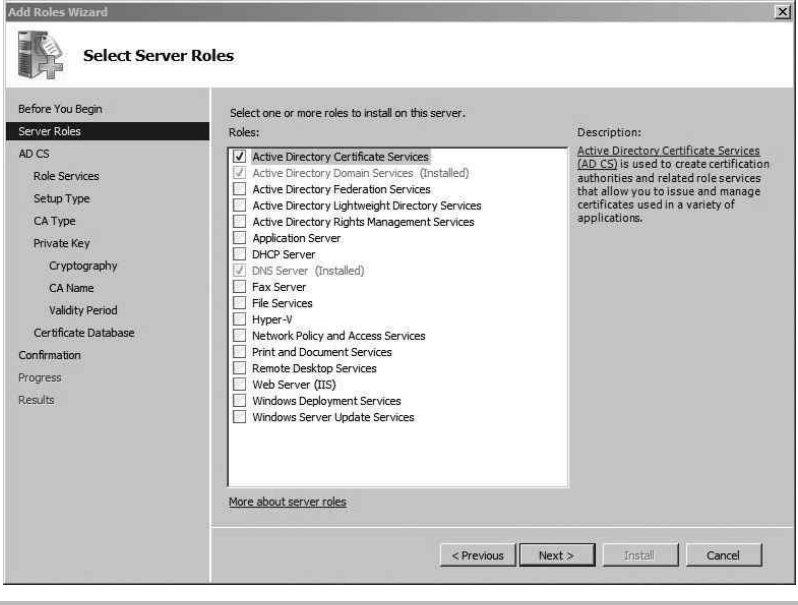This screenshot has width=798, height=605.
Task: Select Print and Document Services checkbox
Action: [x=239, y=352]
